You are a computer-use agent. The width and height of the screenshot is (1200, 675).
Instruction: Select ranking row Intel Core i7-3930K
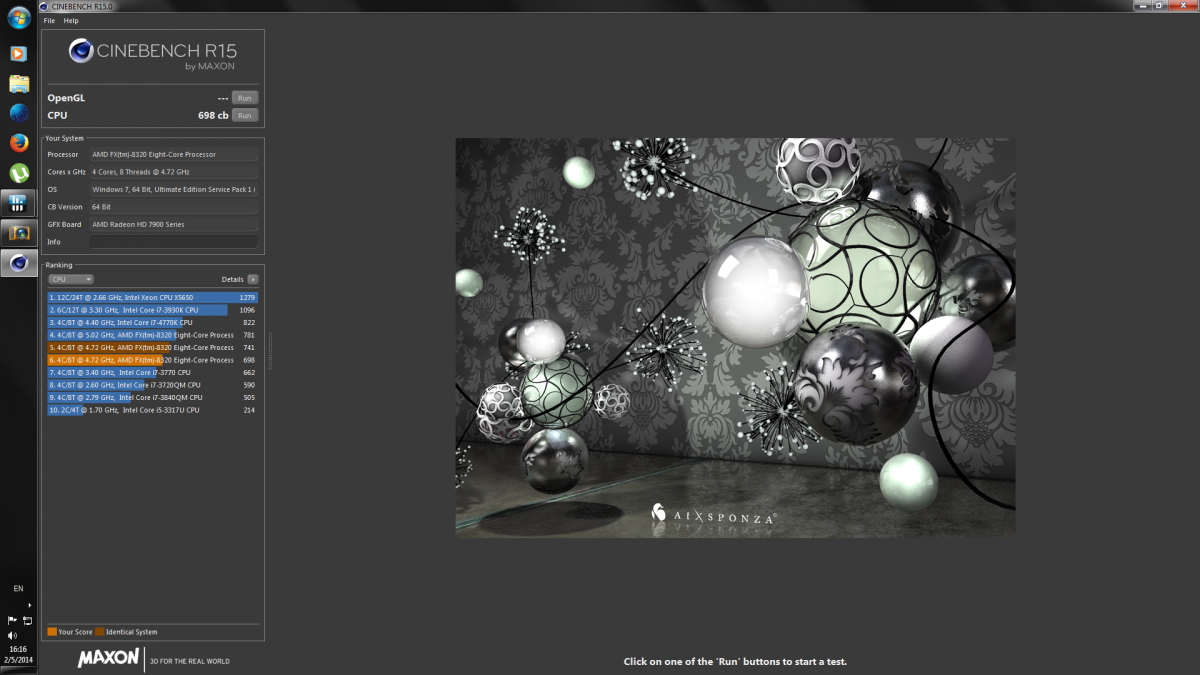(x=153, y=310)
